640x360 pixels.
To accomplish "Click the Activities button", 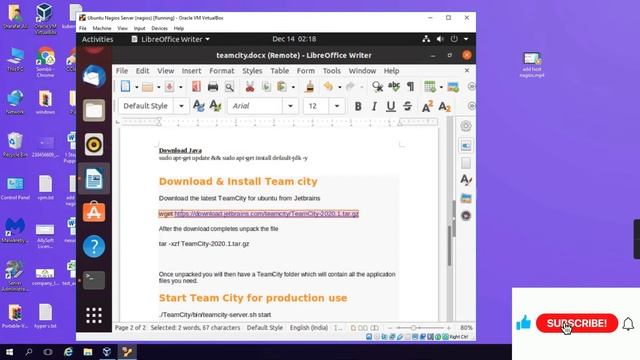I will [98, 39].
